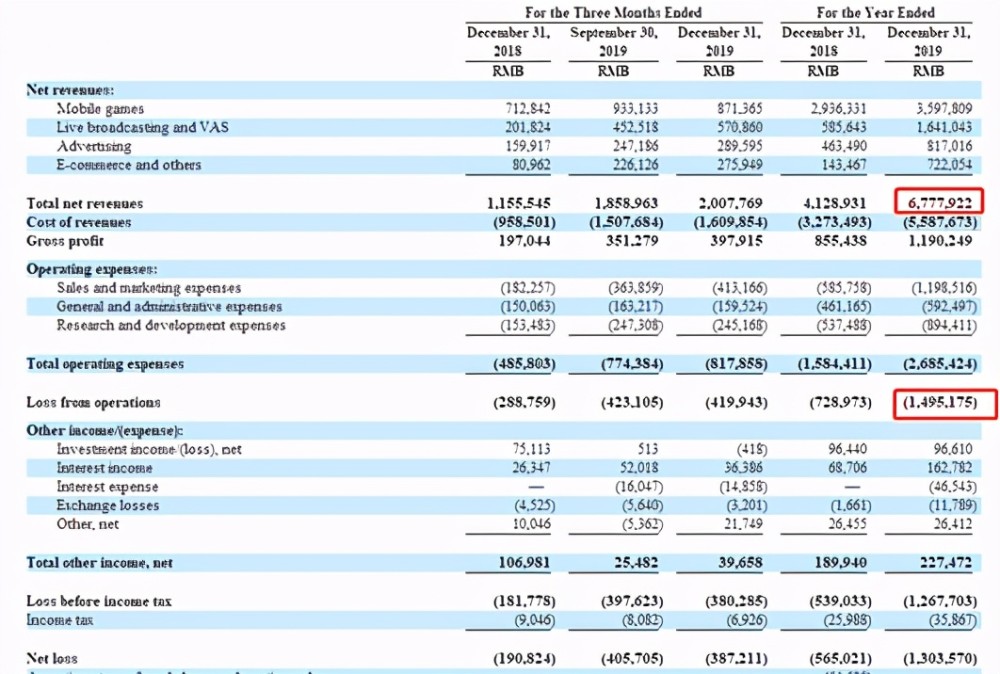Select the 'September 30, 2019' column header
1000x674 pixels.
(614, 41)
